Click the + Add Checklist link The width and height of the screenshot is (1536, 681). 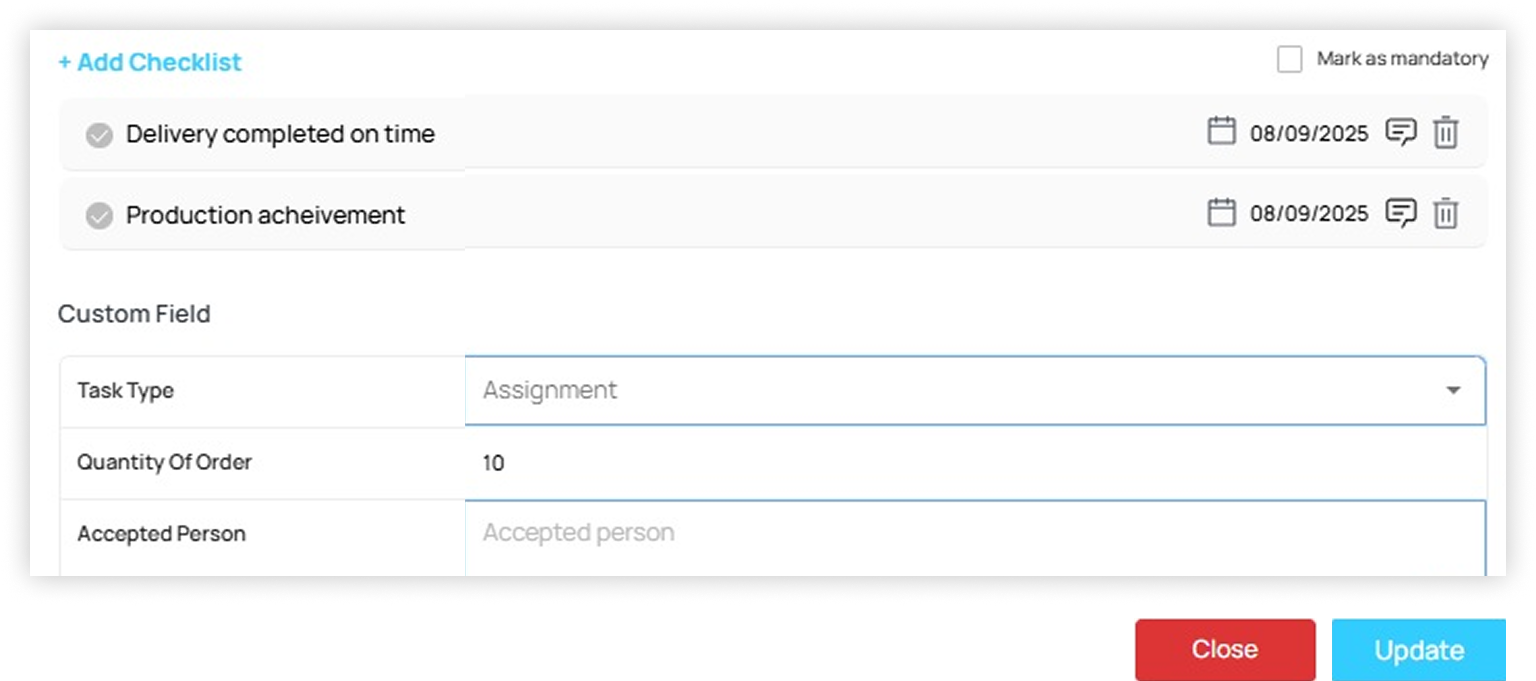click(150, 62)
